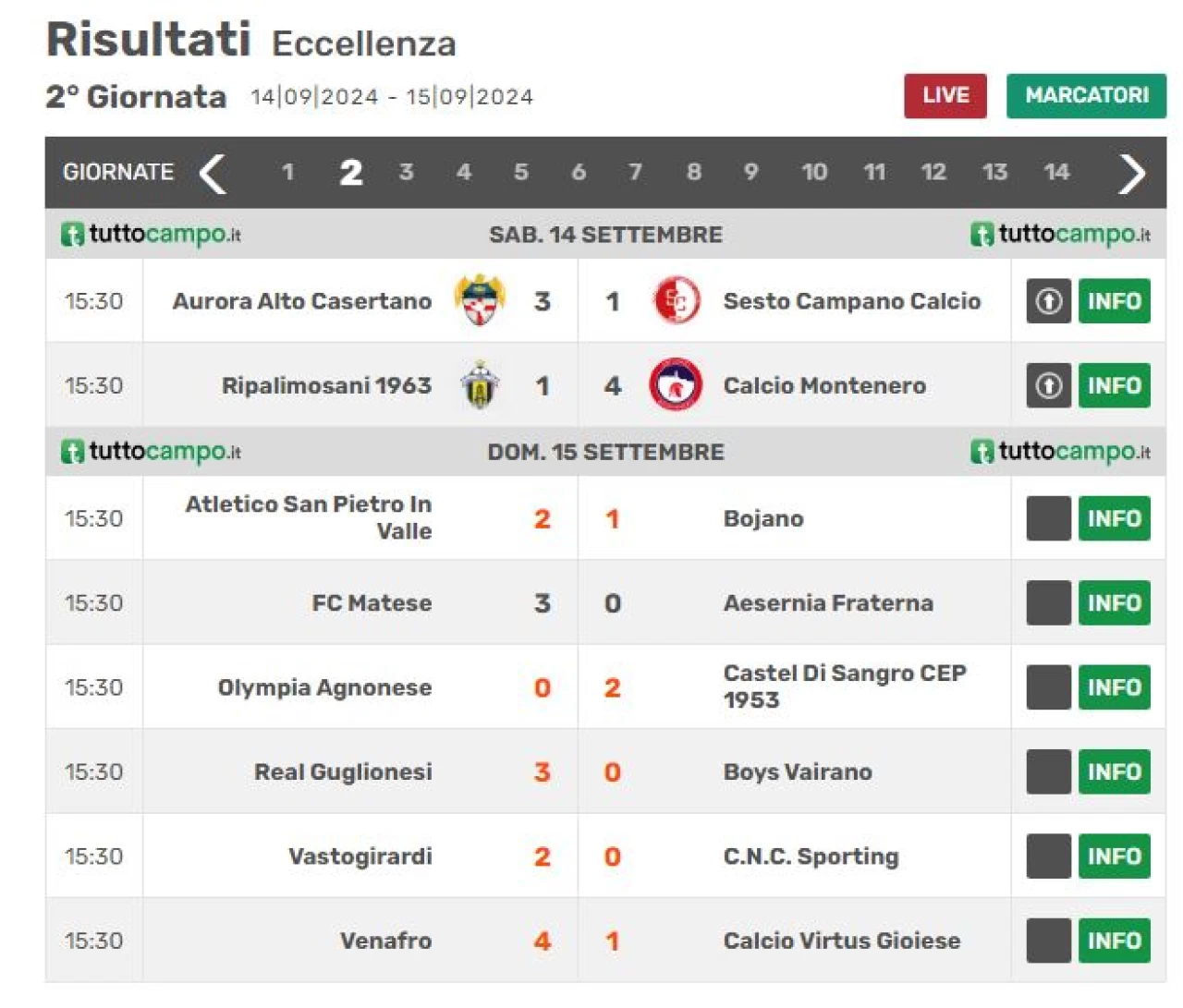1183x1008 pixels.
Task: Go to previous giornate with left chevron
Action: tap(213, 173)
